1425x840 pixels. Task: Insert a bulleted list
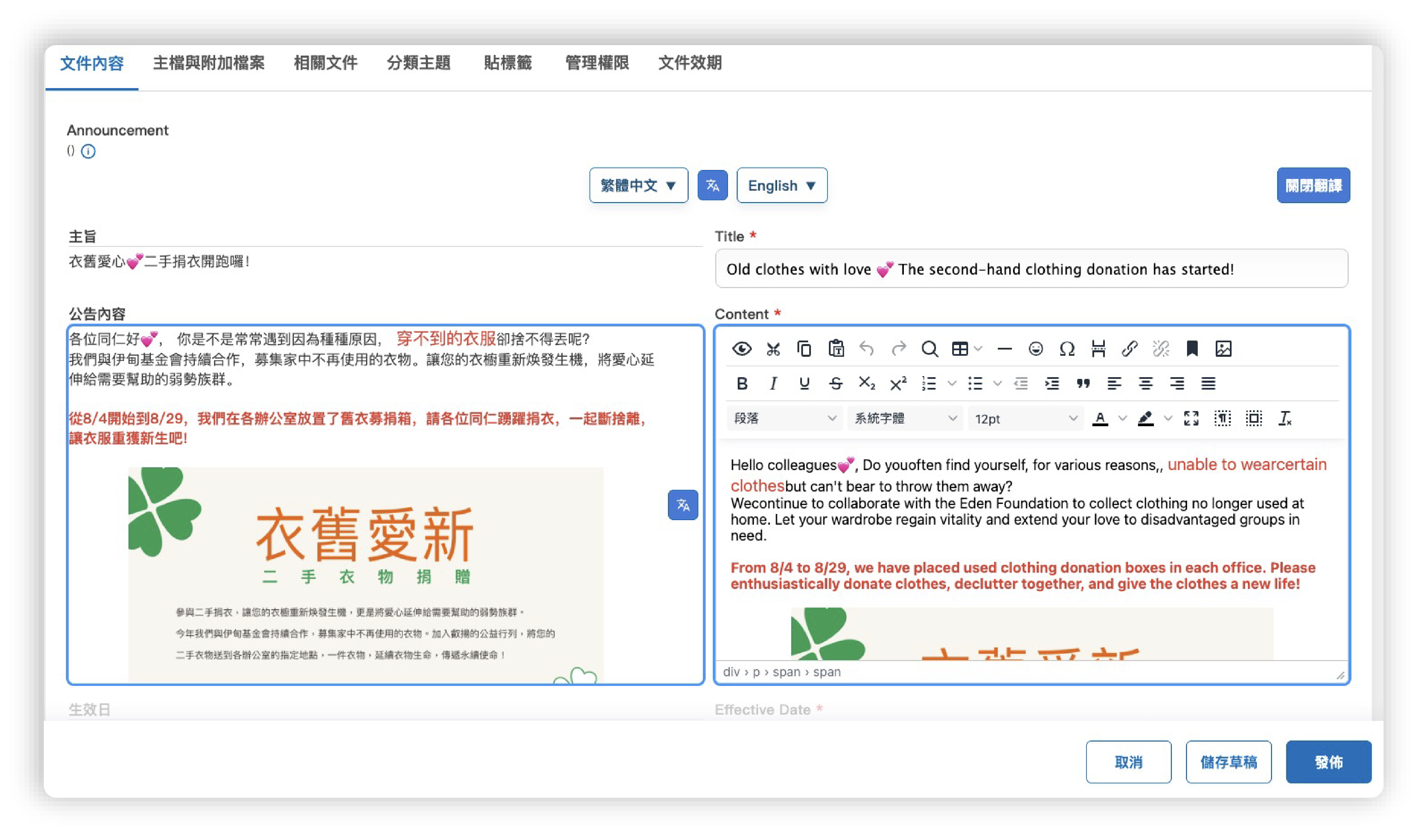(975, 384)
